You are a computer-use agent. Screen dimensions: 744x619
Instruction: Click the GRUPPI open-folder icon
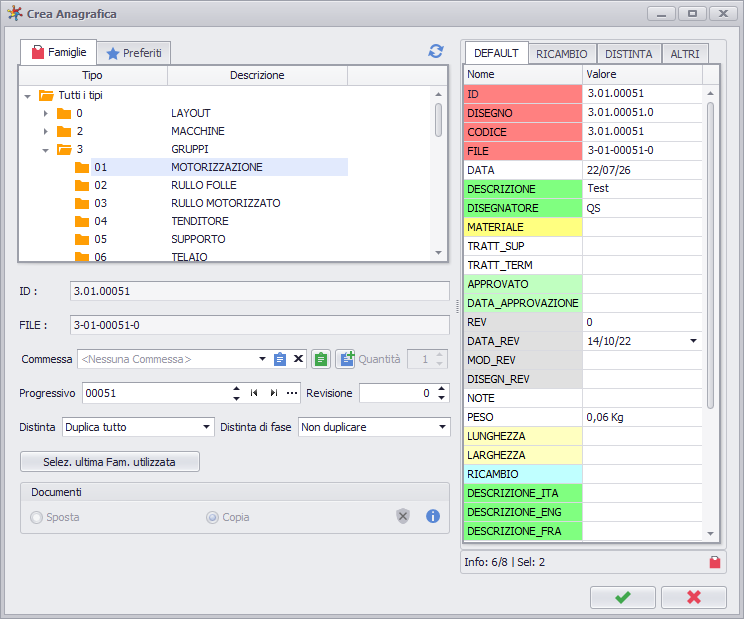(x=64, y=149)
